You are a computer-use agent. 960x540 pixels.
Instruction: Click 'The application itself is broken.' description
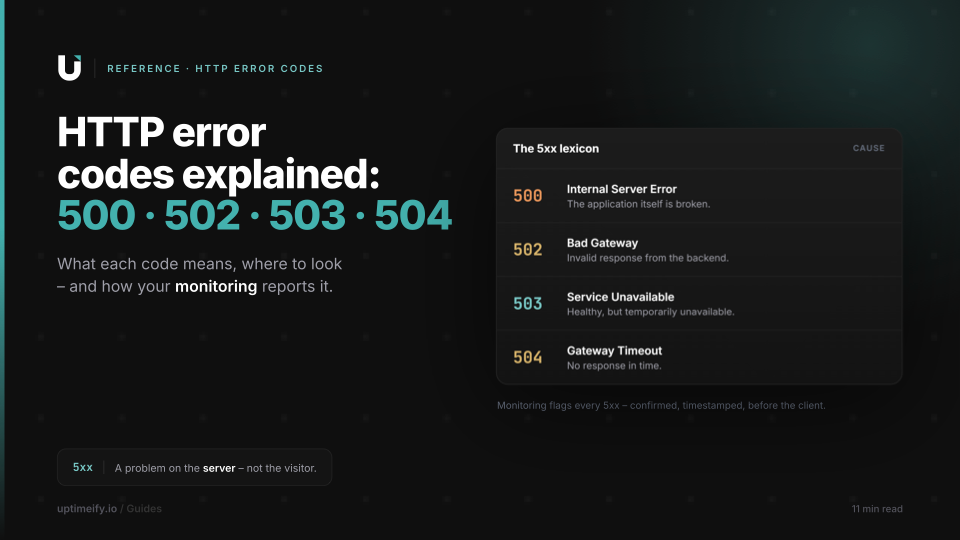pyautogui.click(x=639, y=204)
